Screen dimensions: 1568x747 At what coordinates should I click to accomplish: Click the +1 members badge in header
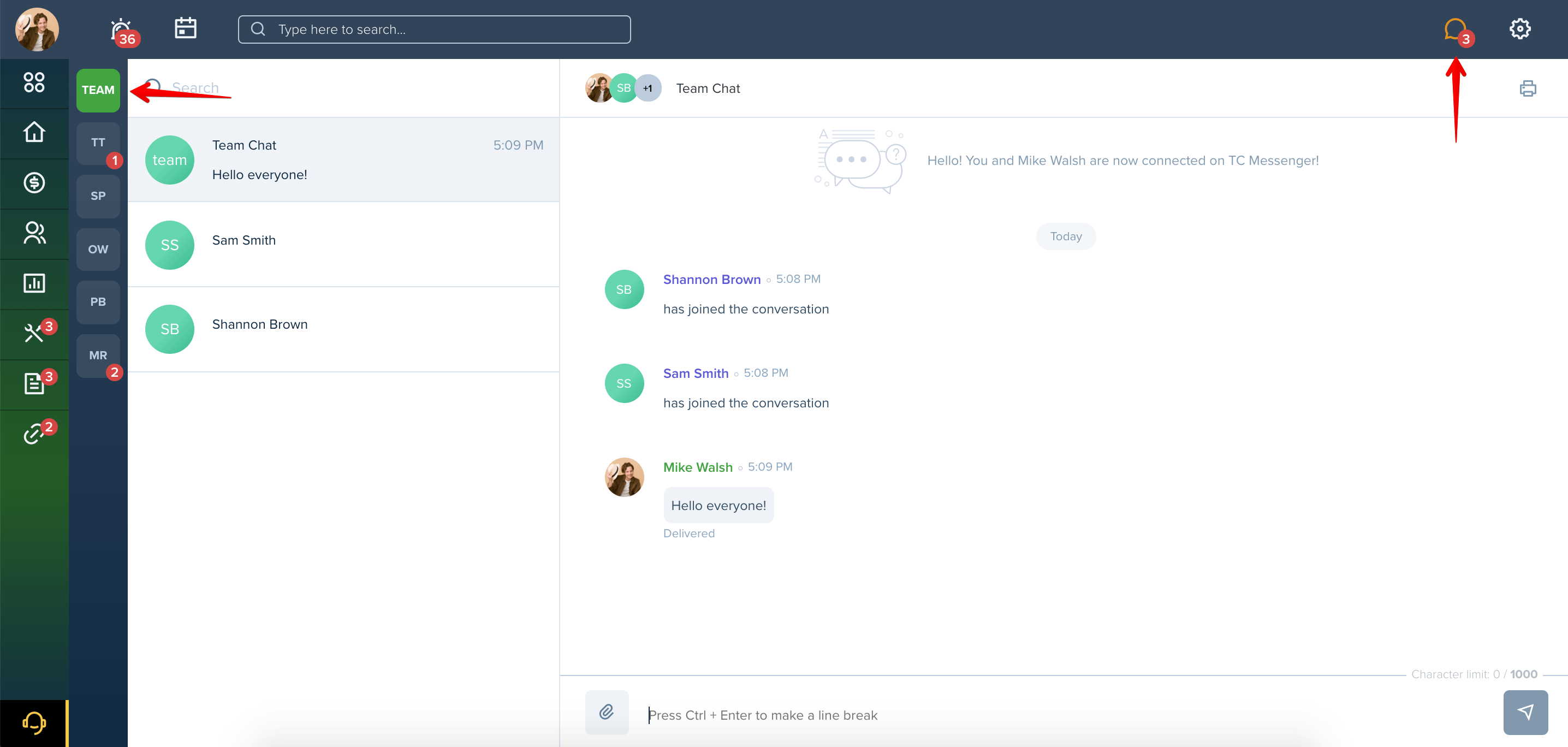[x=648, y=88]
